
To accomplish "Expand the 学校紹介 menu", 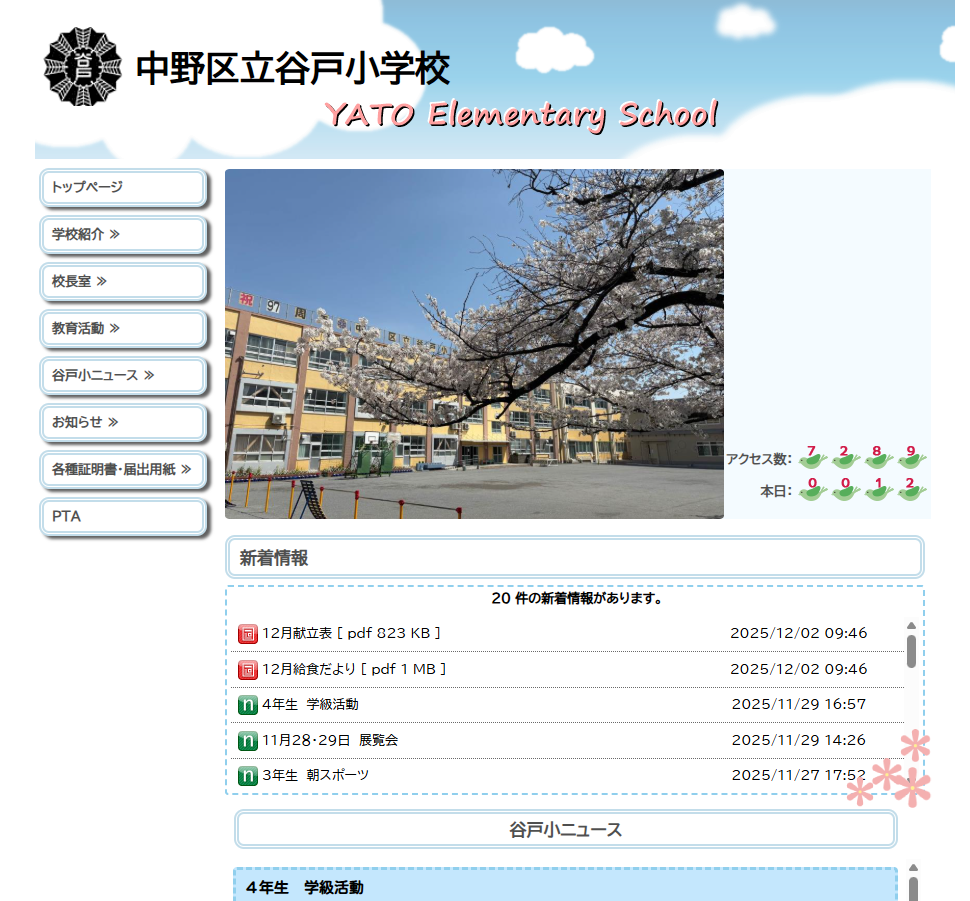I will coord(123,235).
